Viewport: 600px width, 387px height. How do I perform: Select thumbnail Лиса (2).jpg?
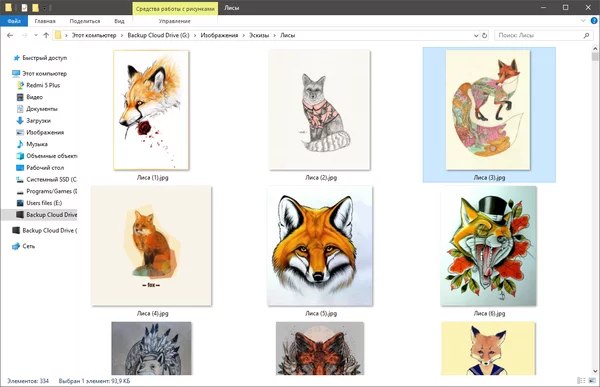click(x=320, y=110)
